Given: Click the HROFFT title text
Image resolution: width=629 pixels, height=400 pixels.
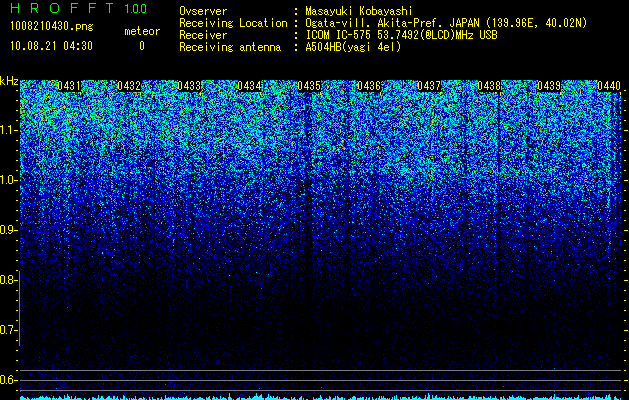Looking at the screenshot, I should click(x=62, y=8).
